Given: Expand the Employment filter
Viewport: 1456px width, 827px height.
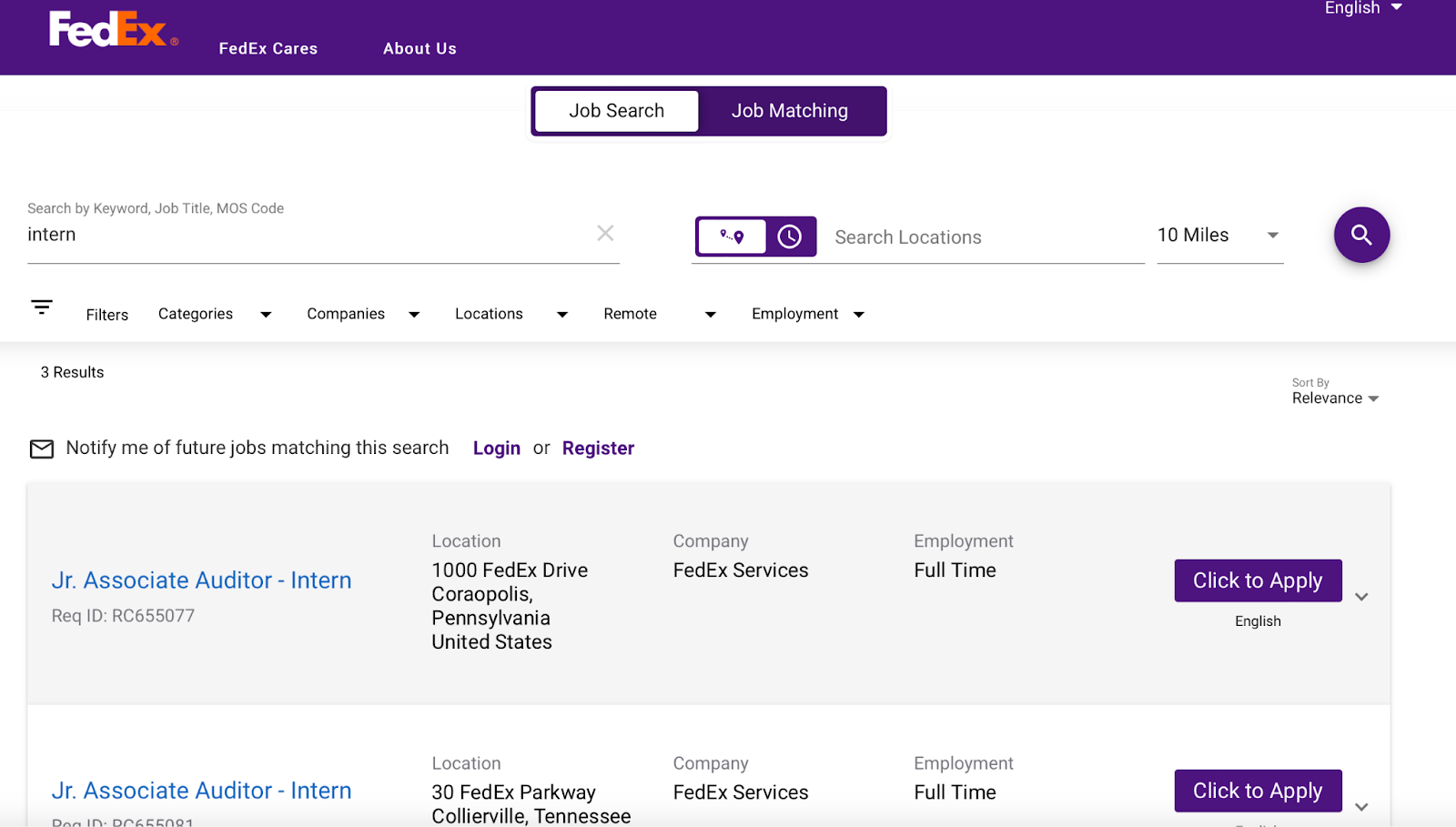Looking at the screenshot, I should click(808, 314).
